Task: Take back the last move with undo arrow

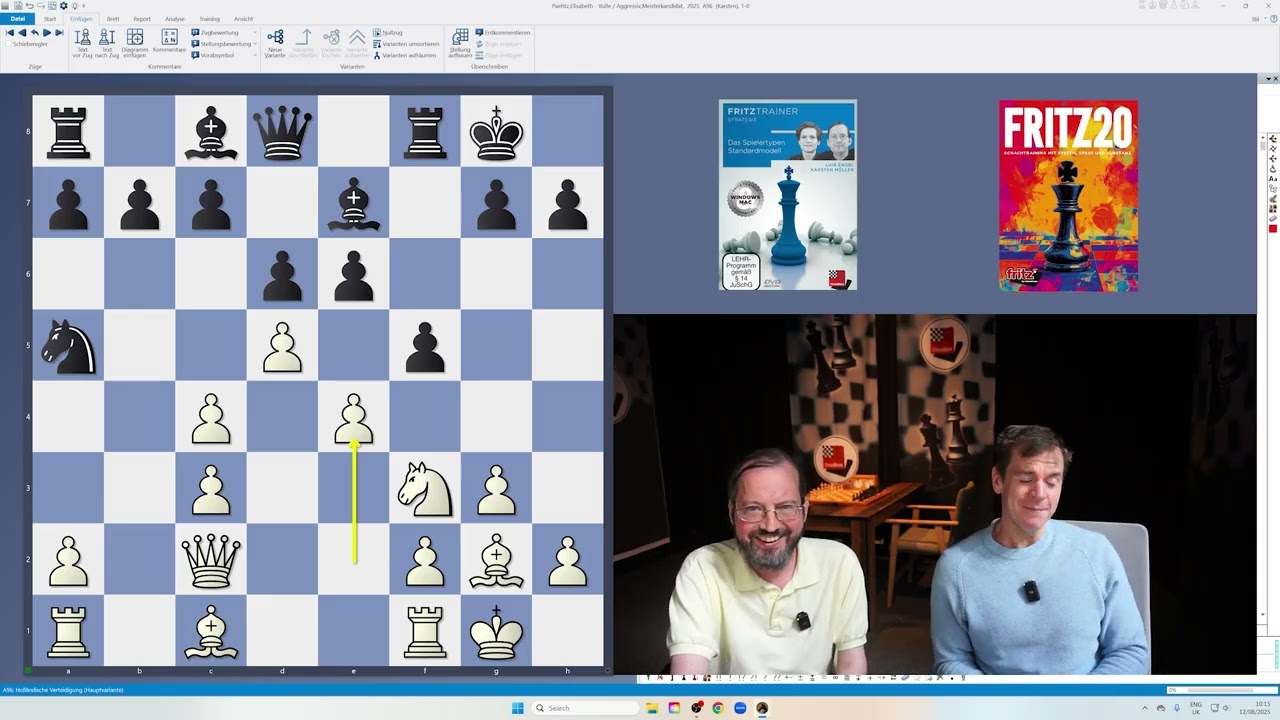Action: [34, 33]
